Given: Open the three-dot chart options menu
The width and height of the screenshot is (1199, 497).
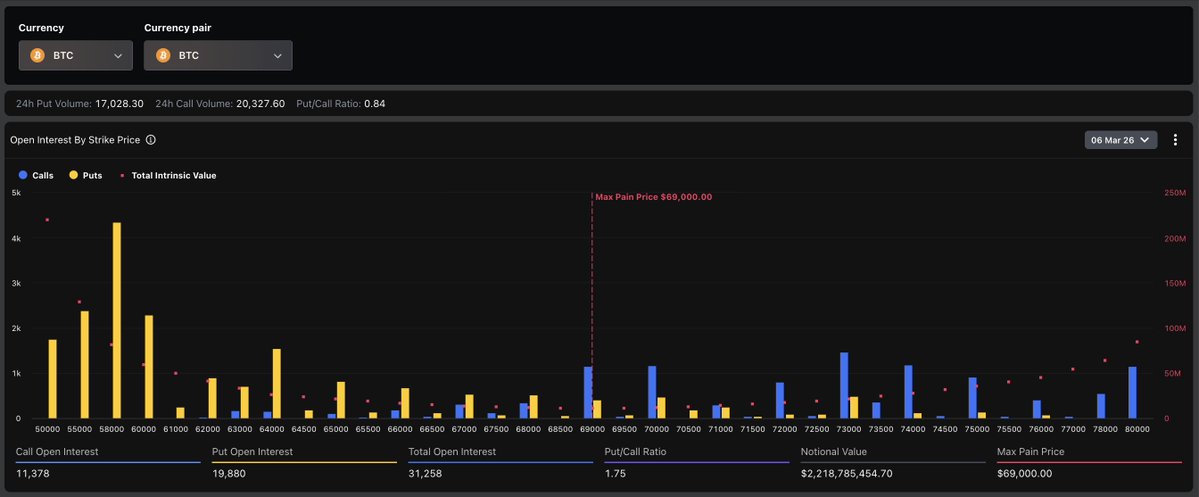Looking at the screenshot, I should pyautogui.click(x=1175, y=140).
